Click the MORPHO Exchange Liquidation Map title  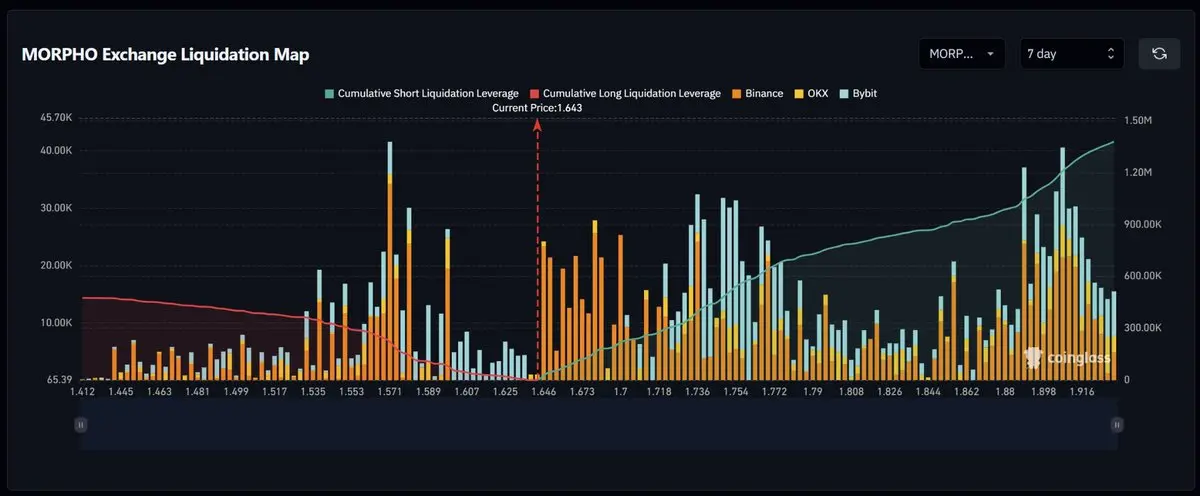pyautogui.click(x=165, y=54)
